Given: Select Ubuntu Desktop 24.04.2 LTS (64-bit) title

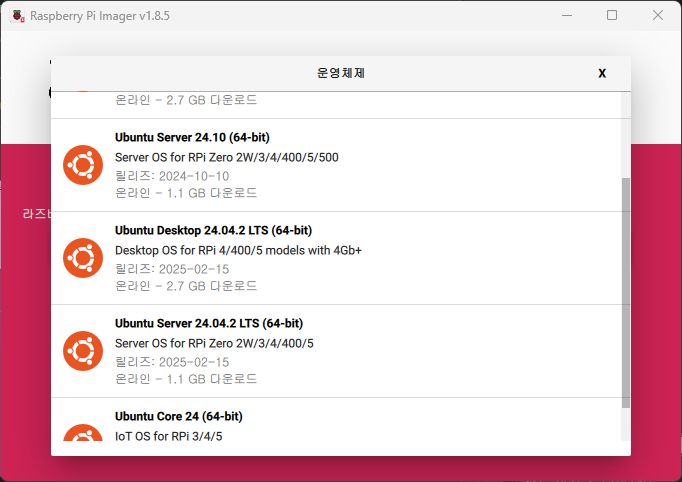Looking at the screenshot, I should pos(214,231).
